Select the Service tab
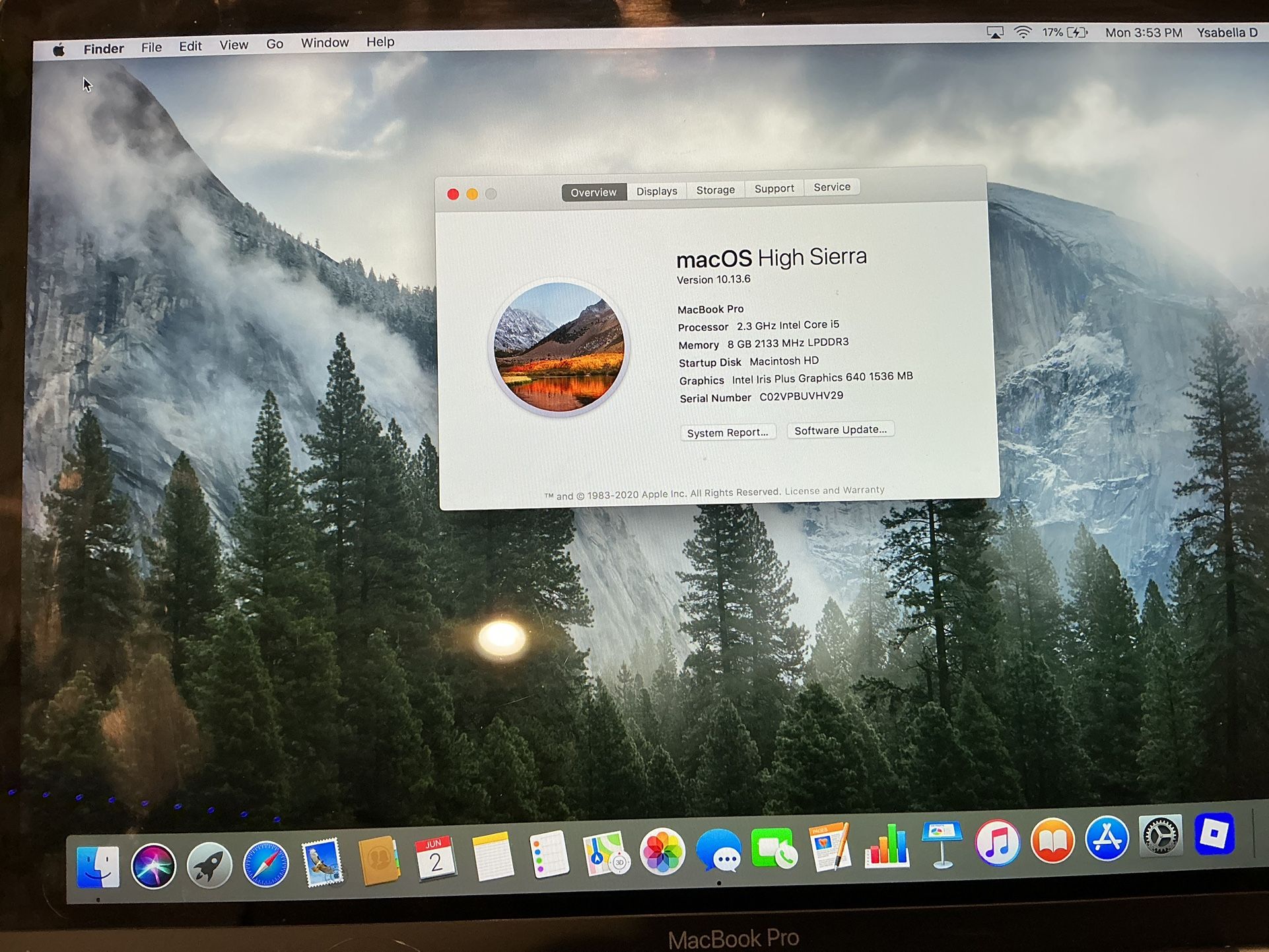This screenshot has height=952, width=1269. pyautogui.click(x=831, y=187)
